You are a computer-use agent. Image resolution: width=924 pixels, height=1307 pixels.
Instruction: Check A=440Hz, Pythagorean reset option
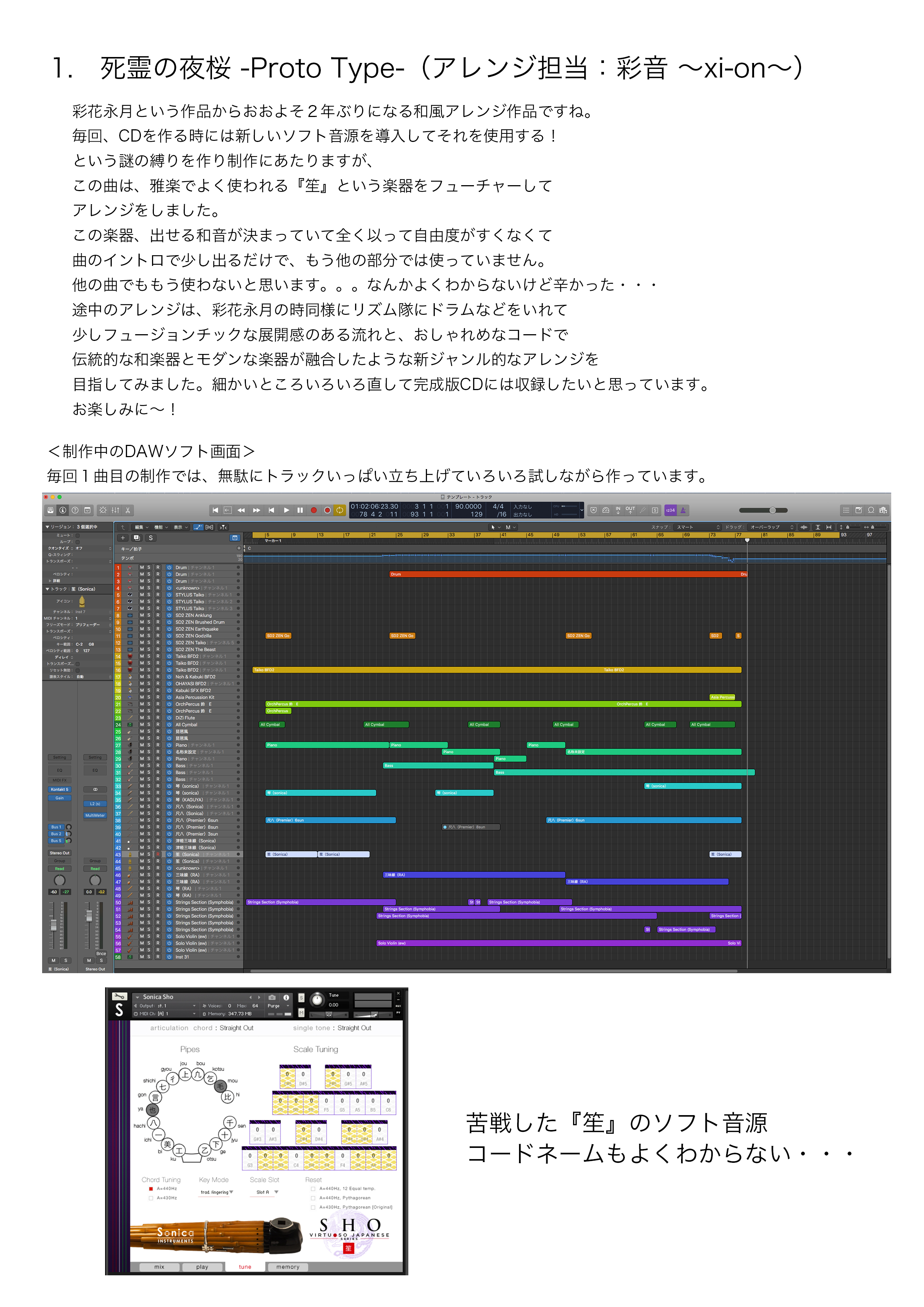pyautogui.click(x=313, y=1198)
